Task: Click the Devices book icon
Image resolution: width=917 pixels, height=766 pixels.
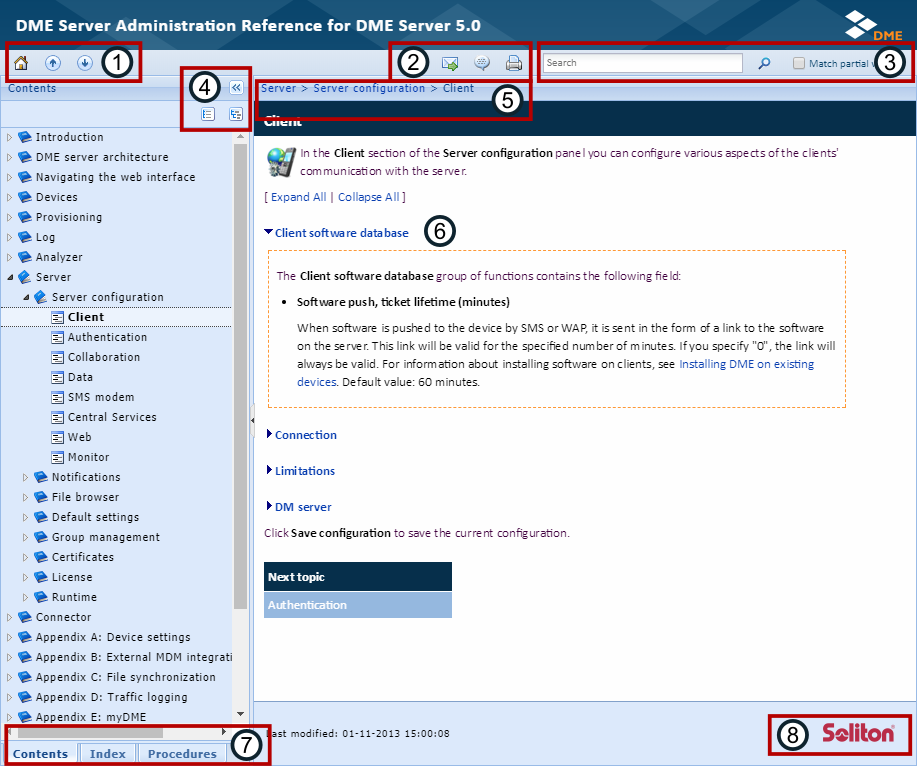Action: point(25,197)
